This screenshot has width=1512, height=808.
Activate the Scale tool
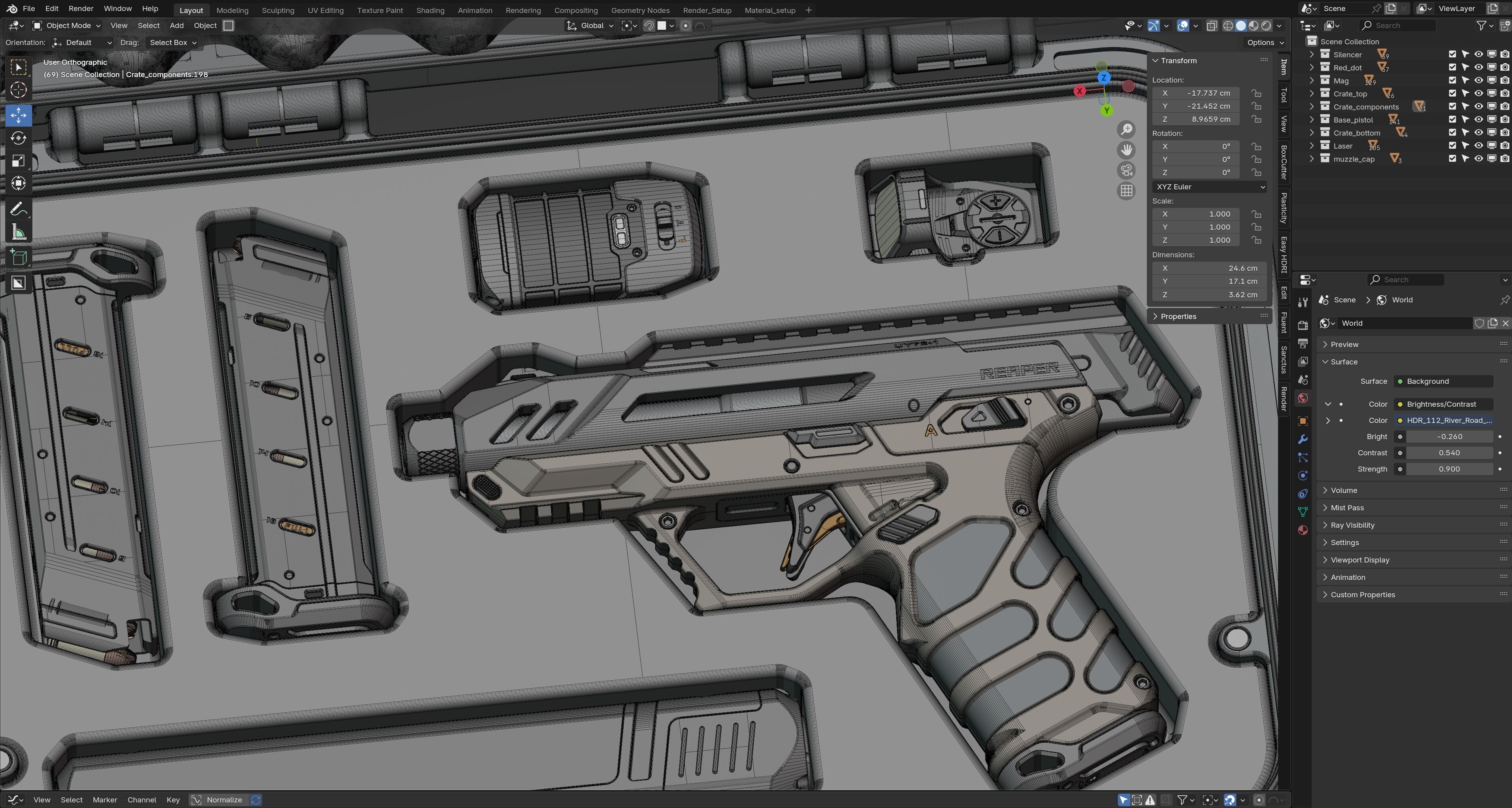[19, 161]
